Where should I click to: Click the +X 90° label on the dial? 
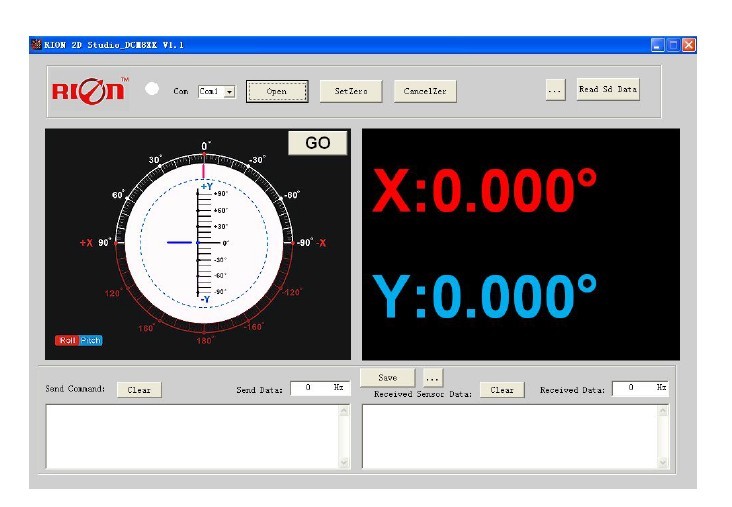click(x=95, y=242)
